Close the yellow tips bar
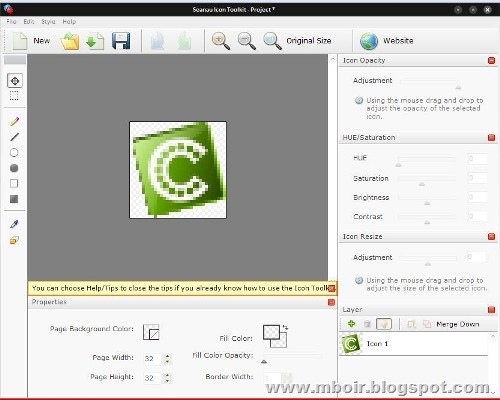The height and width of the screenshot is (400, 500). (x=331, y=288)
